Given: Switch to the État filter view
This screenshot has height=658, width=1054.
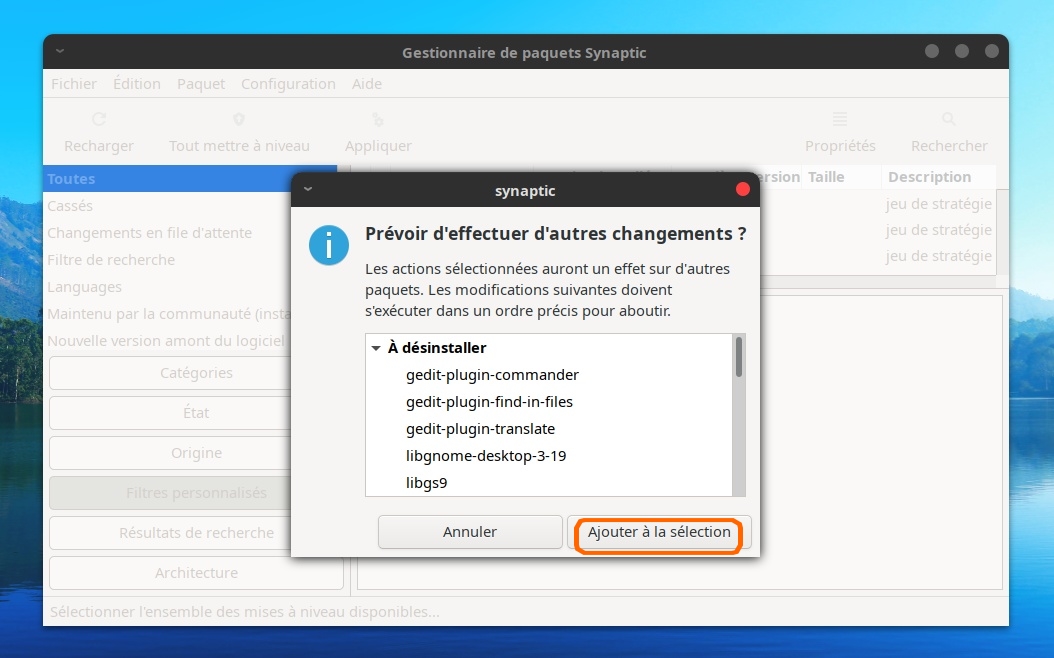Looking at the screenshot, I should [x=196, y=413].
